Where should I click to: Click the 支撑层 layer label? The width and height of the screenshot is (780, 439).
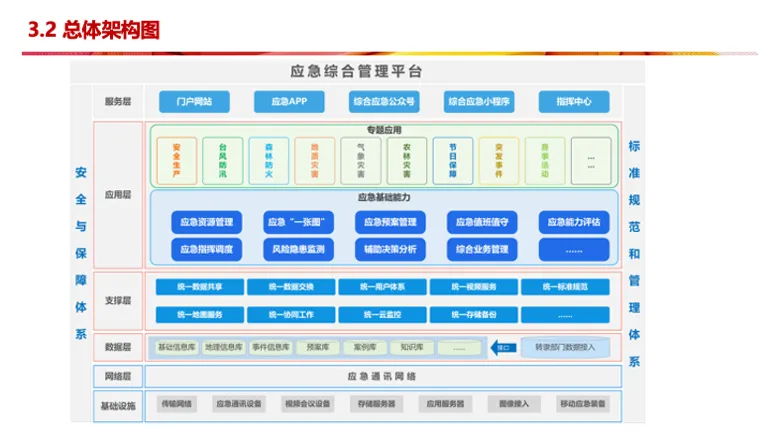tap(118, 301)
